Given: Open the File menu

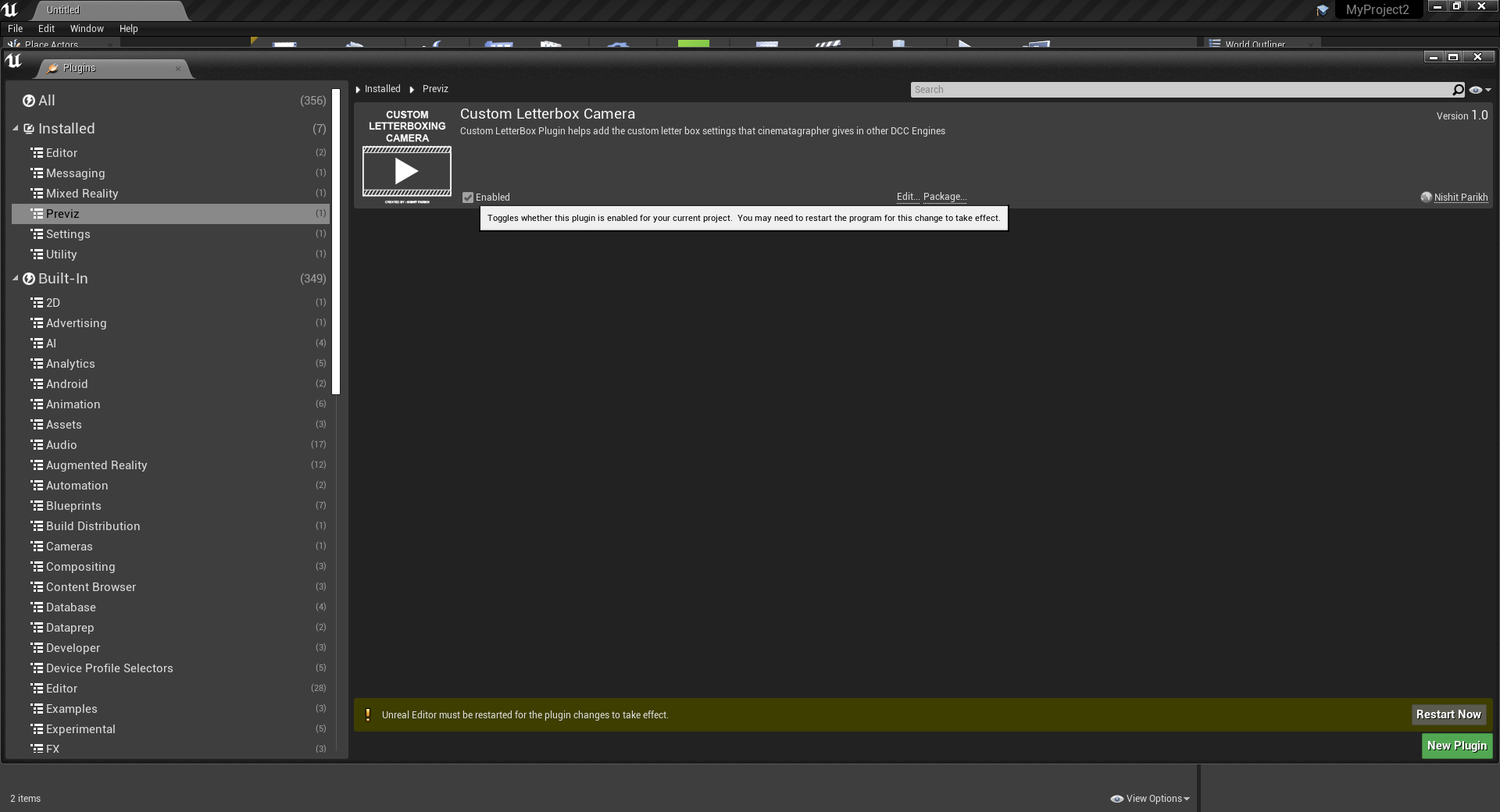Looking at the screenshot, I should tap(16, 29).
